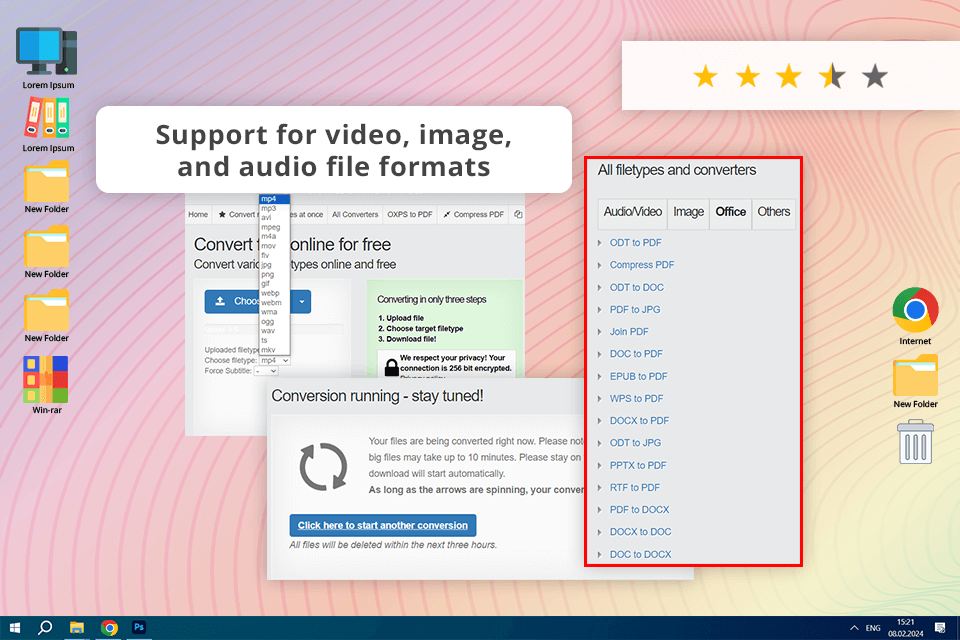Select mkv in the filetype list
This screenshot has height=640, width=960.
268,350
